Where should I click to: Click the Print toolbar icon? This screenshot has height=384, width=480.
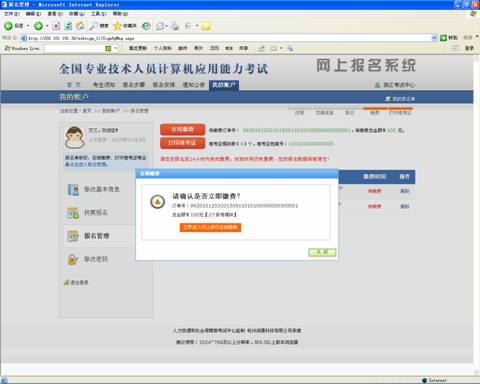[x=175, y=26]
